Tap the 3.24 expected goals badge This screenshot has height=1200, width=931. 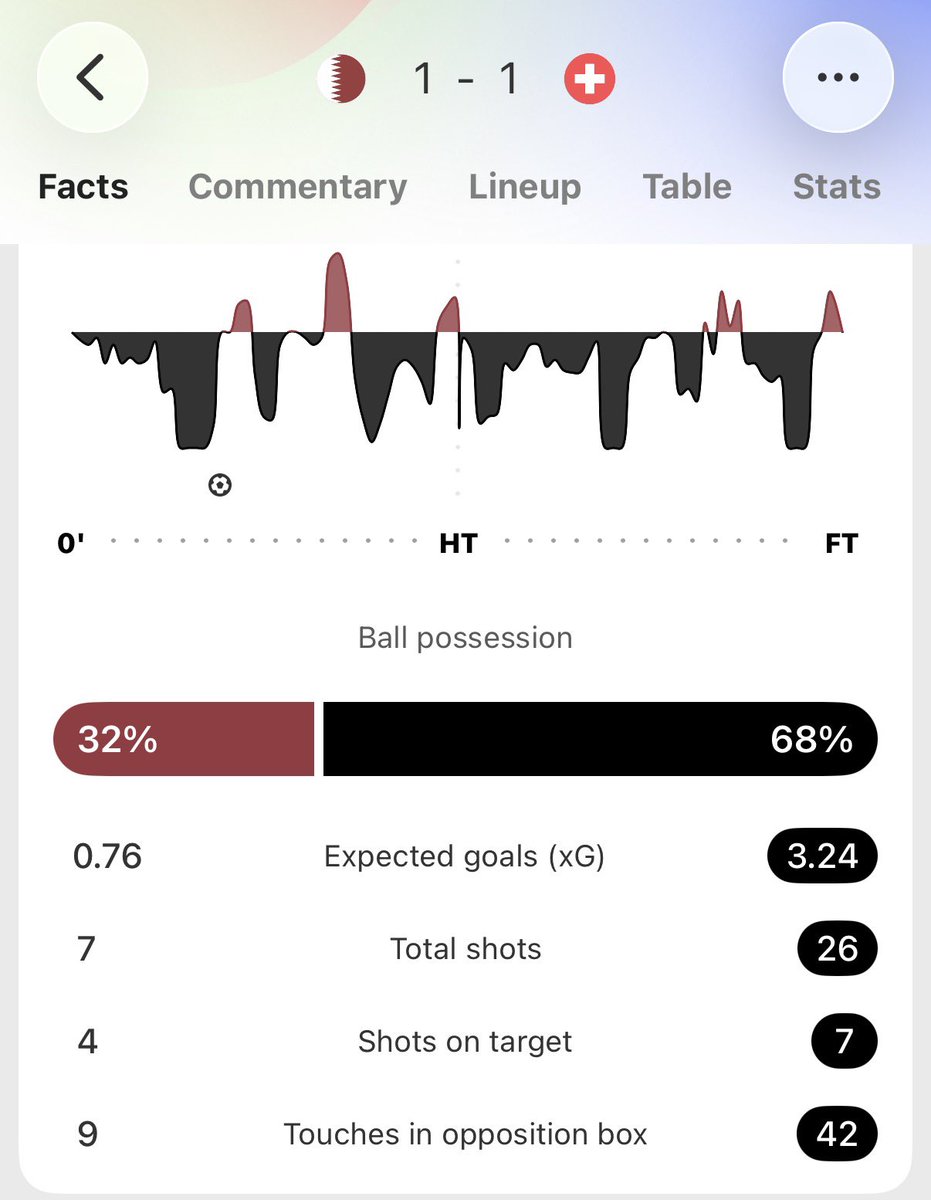pyautogui.click(x=823, y=857)
